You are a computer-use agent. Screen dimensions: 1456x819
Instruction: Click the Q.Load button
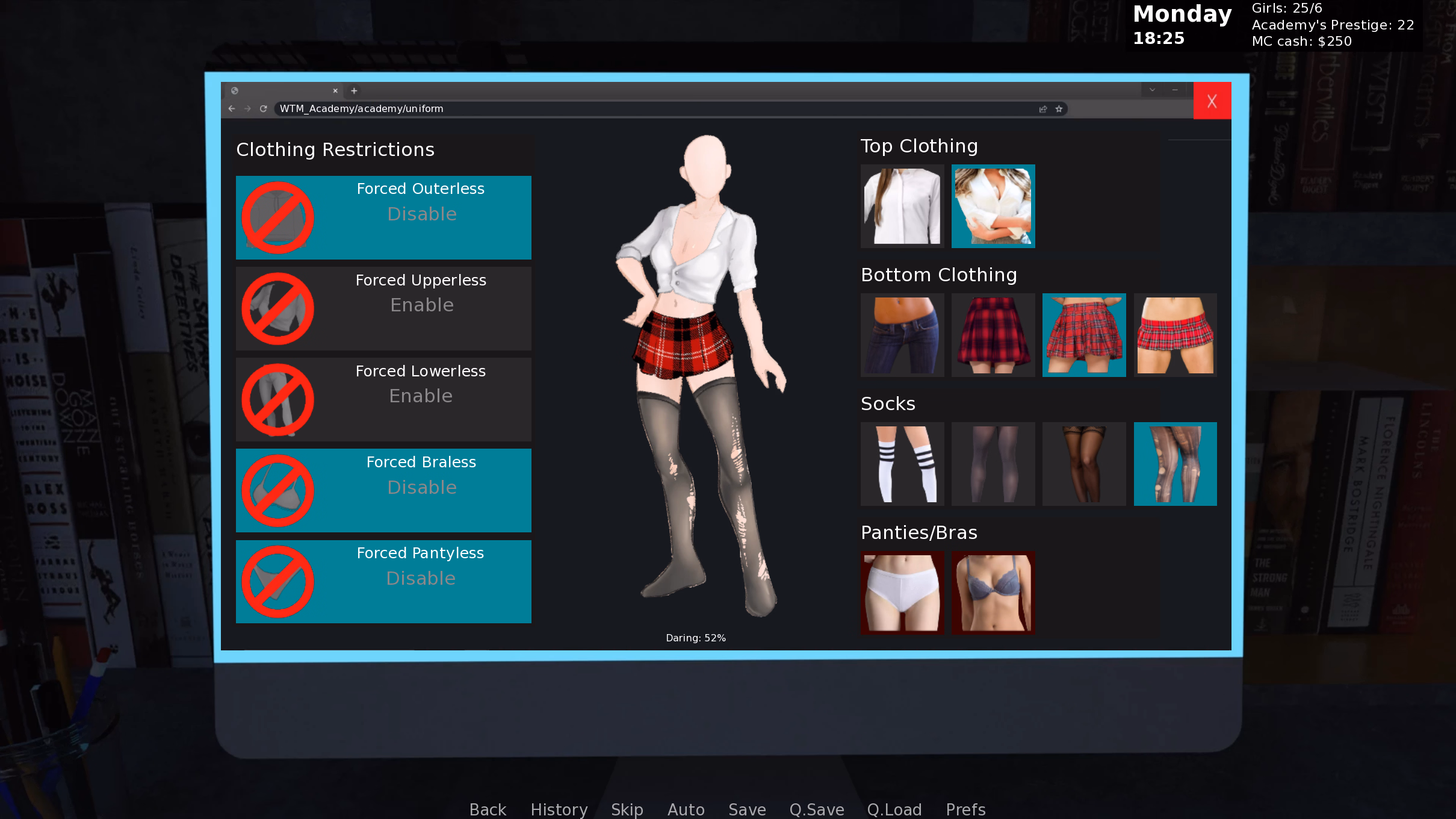pos(894,810)
